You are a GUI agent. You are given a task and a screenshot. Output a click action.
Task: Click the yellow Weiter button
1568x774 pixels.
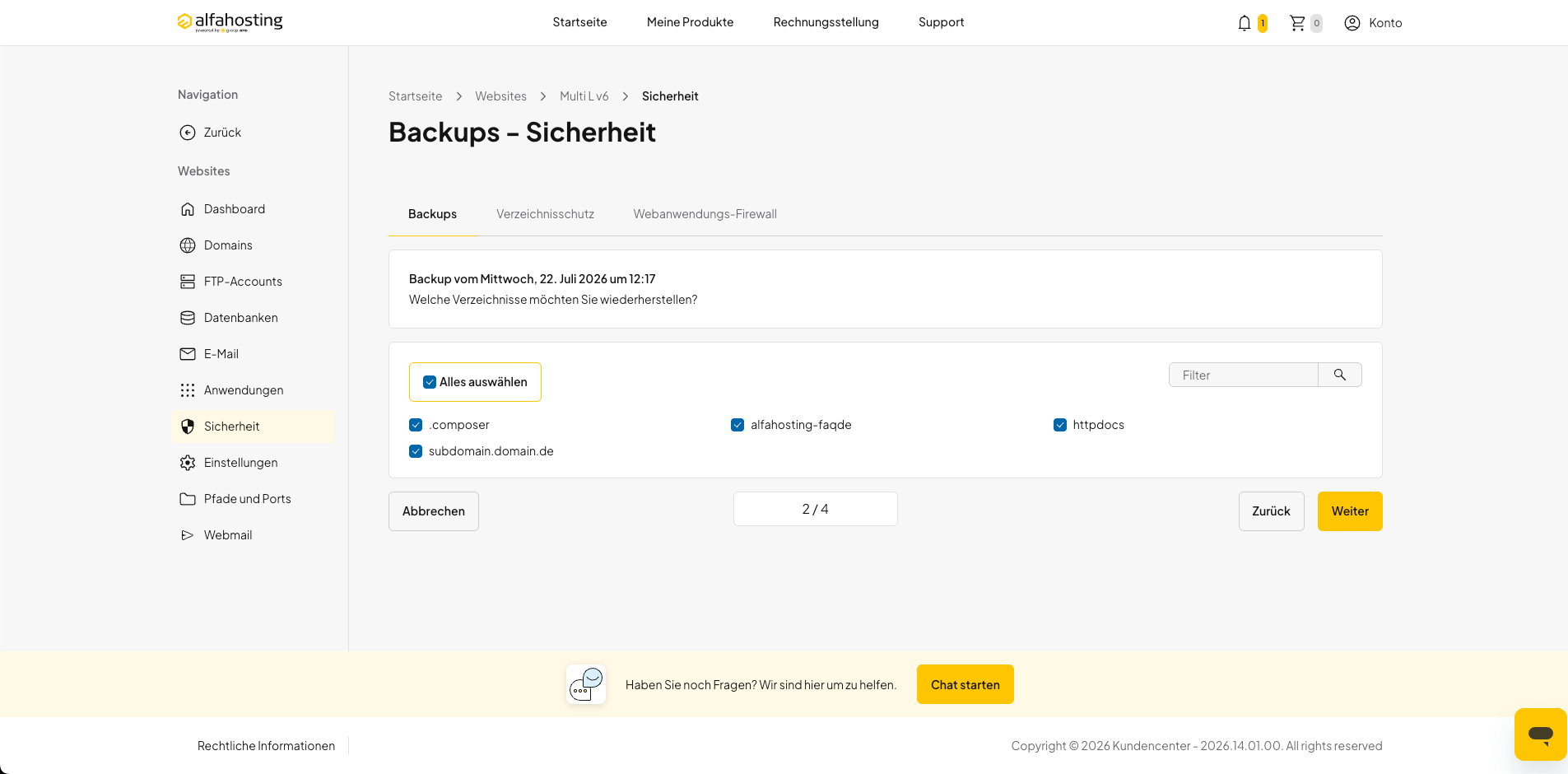click(1350, 511)
